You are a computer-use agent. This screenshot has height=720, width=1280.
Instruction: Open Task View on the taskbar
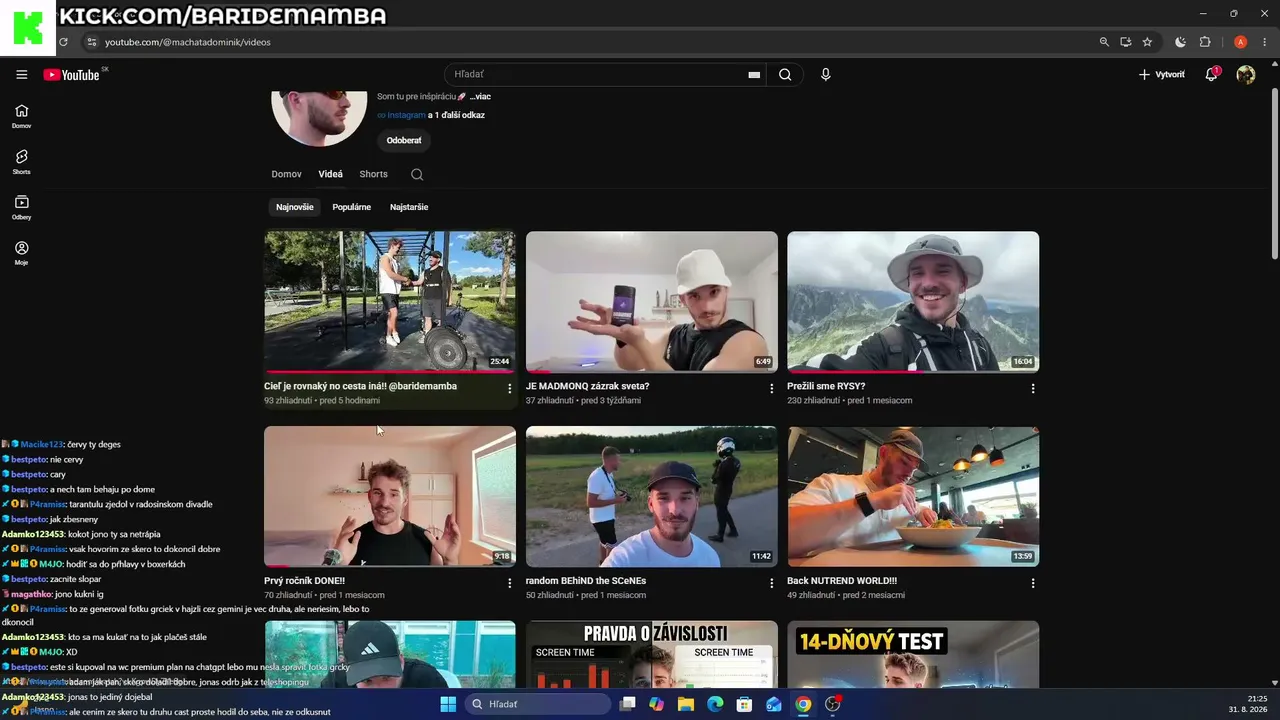point(627,704)
